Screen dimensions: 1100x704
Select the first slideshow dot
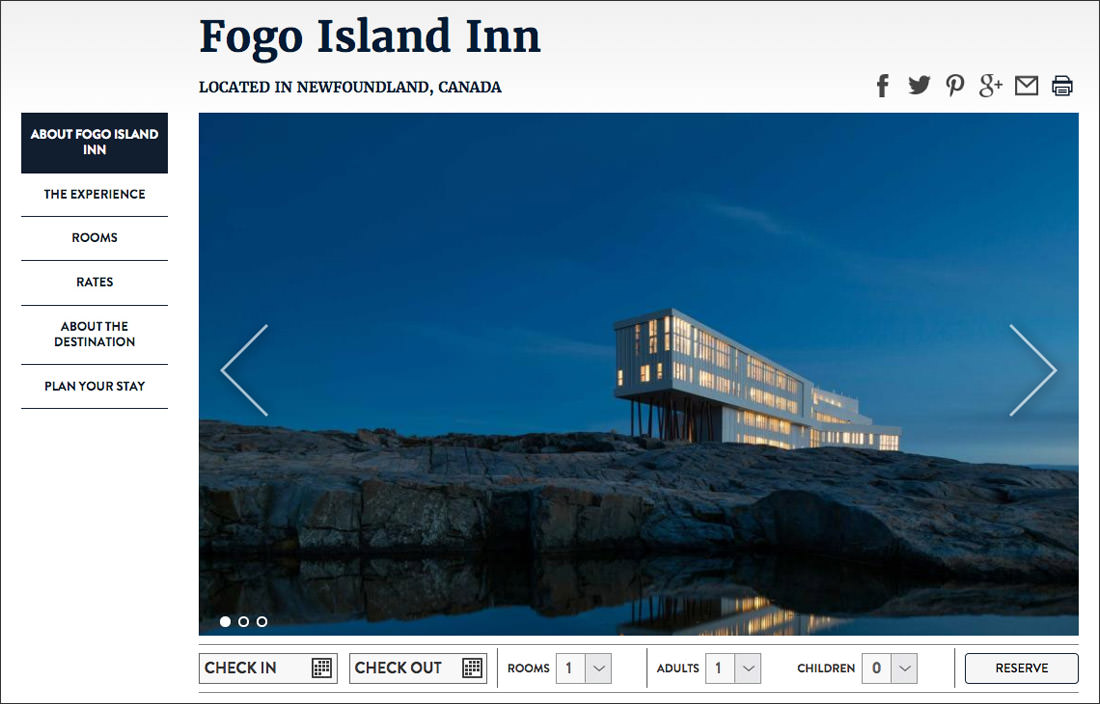pyautogui.click(x=225, y=621)
